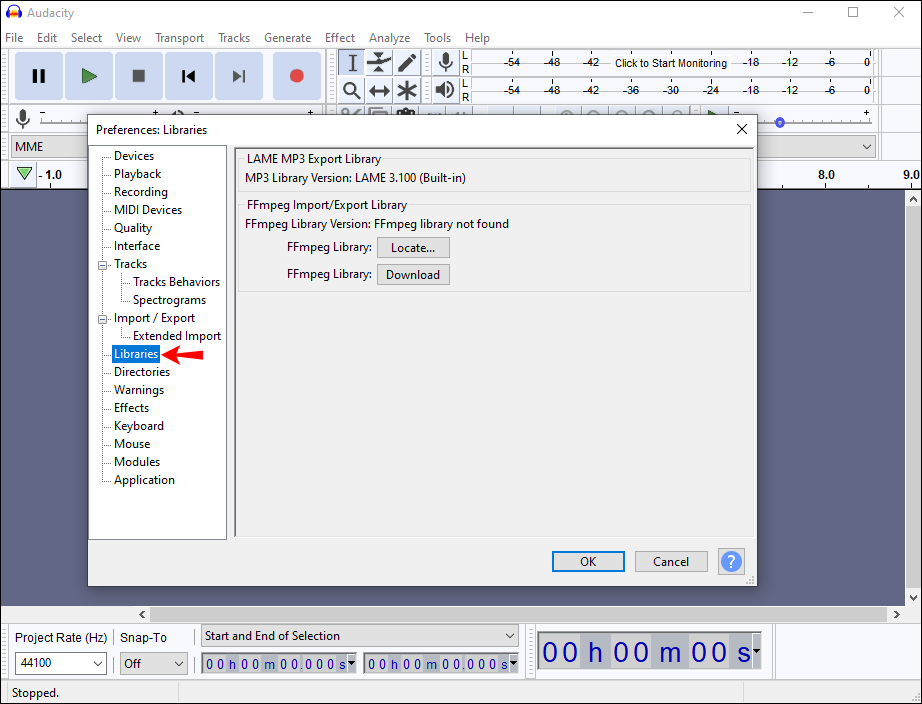Screen dimensions: 922x704
Task: Open the Generate menu
Action: 288,38
